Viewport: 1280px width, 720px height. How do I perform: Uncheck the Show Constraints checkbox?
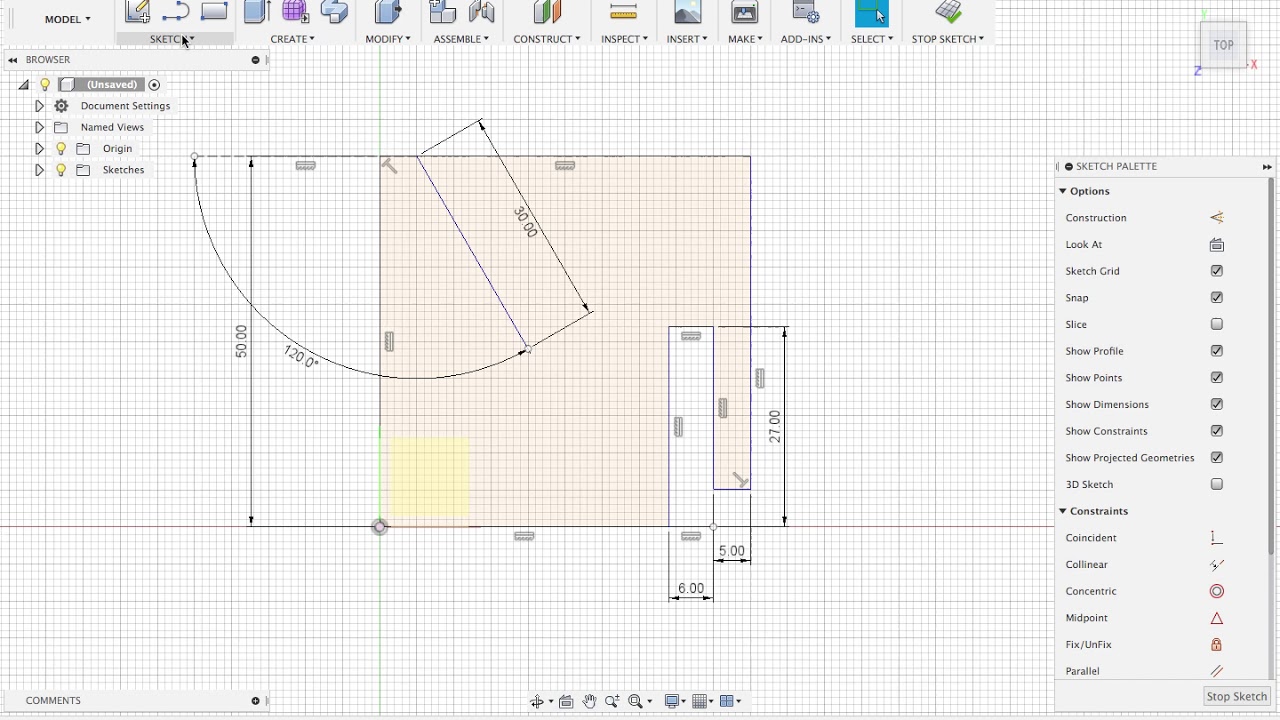pyautogui.click(x=1217, y=431)
